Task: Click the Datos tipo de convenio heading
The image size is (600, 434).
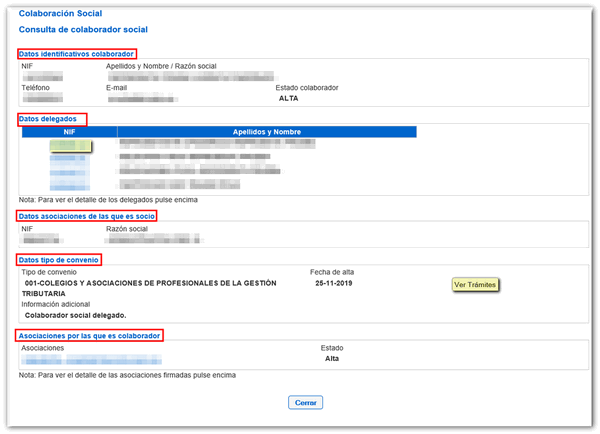Action: tap(59, 260)
